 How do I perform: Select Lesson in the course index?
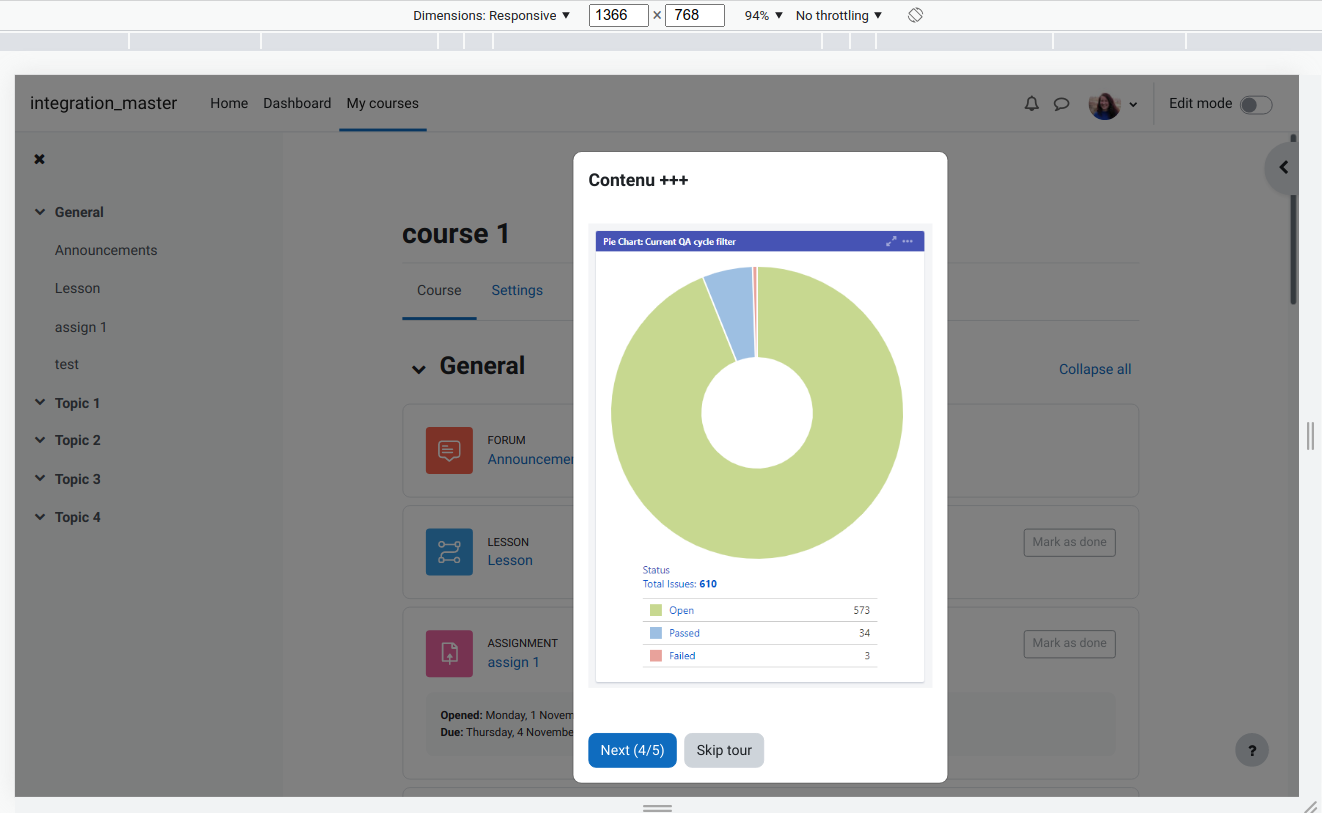pos(77,288)
